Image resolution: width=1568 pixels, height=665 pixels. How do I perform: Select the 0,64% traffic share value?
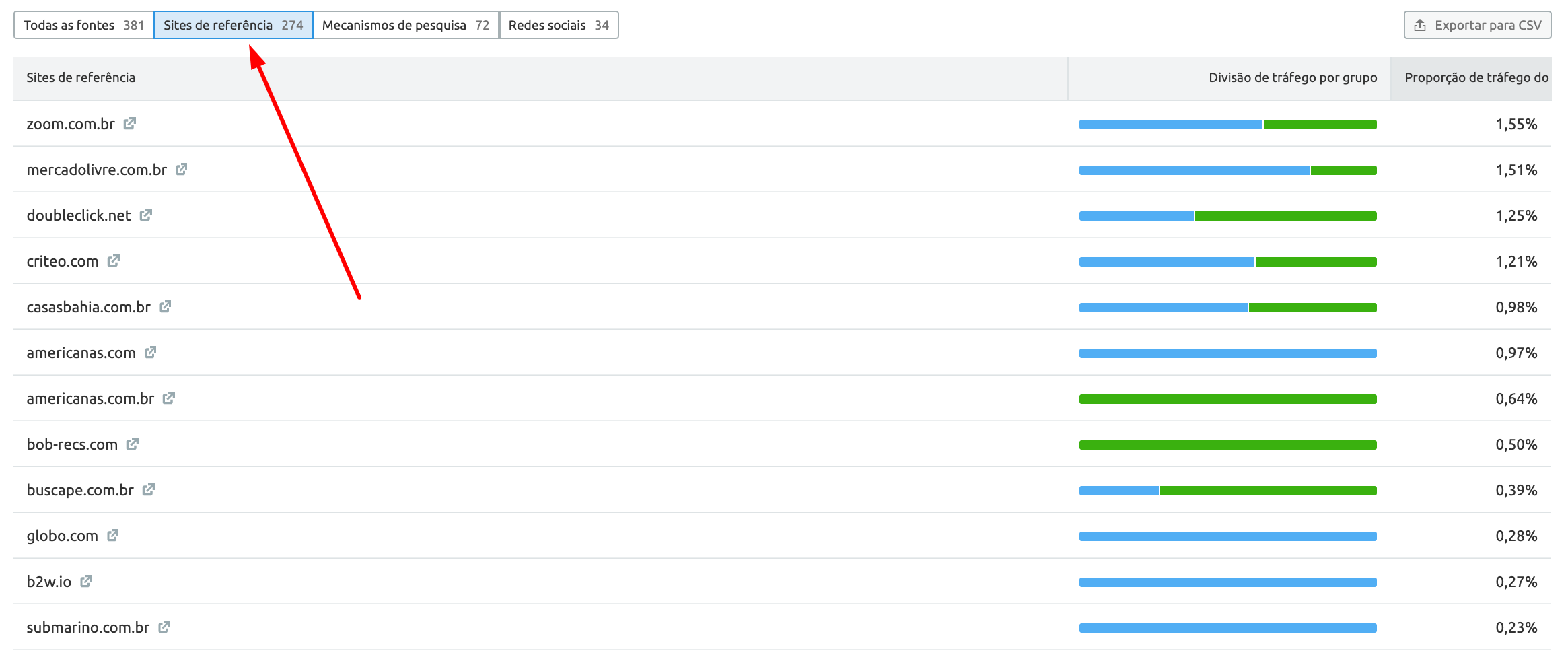tap(1516, 398)
